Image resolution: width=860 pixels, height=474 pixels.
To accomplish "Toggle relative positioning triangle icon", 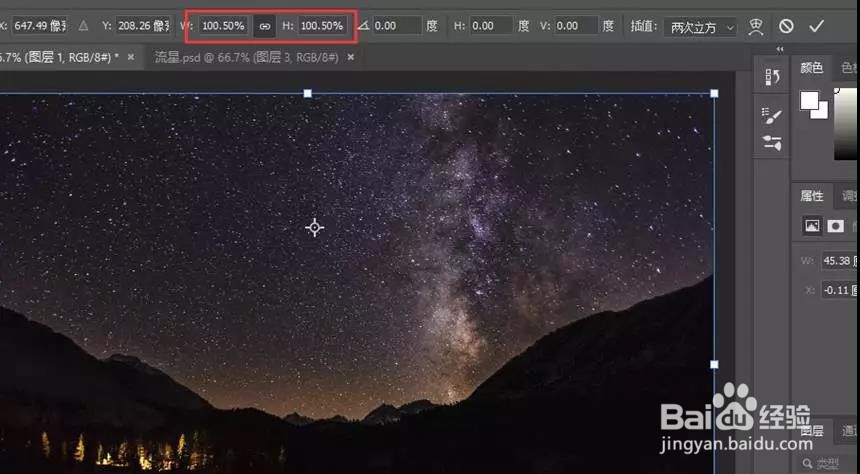I will point(83,25).
